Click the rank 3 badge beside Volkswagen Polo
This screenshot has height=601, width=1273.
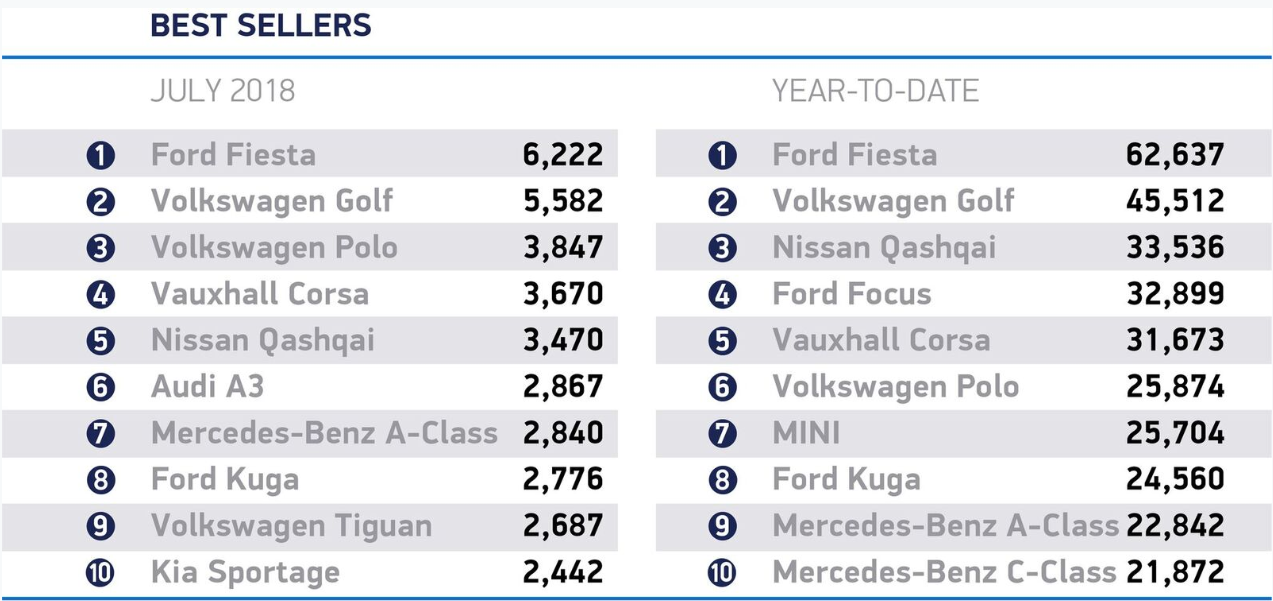click(101, 248)
